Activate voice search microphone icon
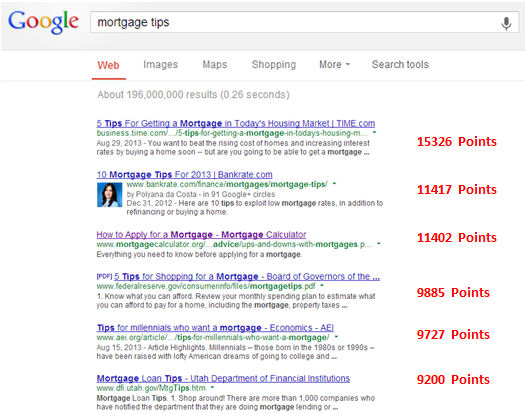 click(x=506, y=23)
